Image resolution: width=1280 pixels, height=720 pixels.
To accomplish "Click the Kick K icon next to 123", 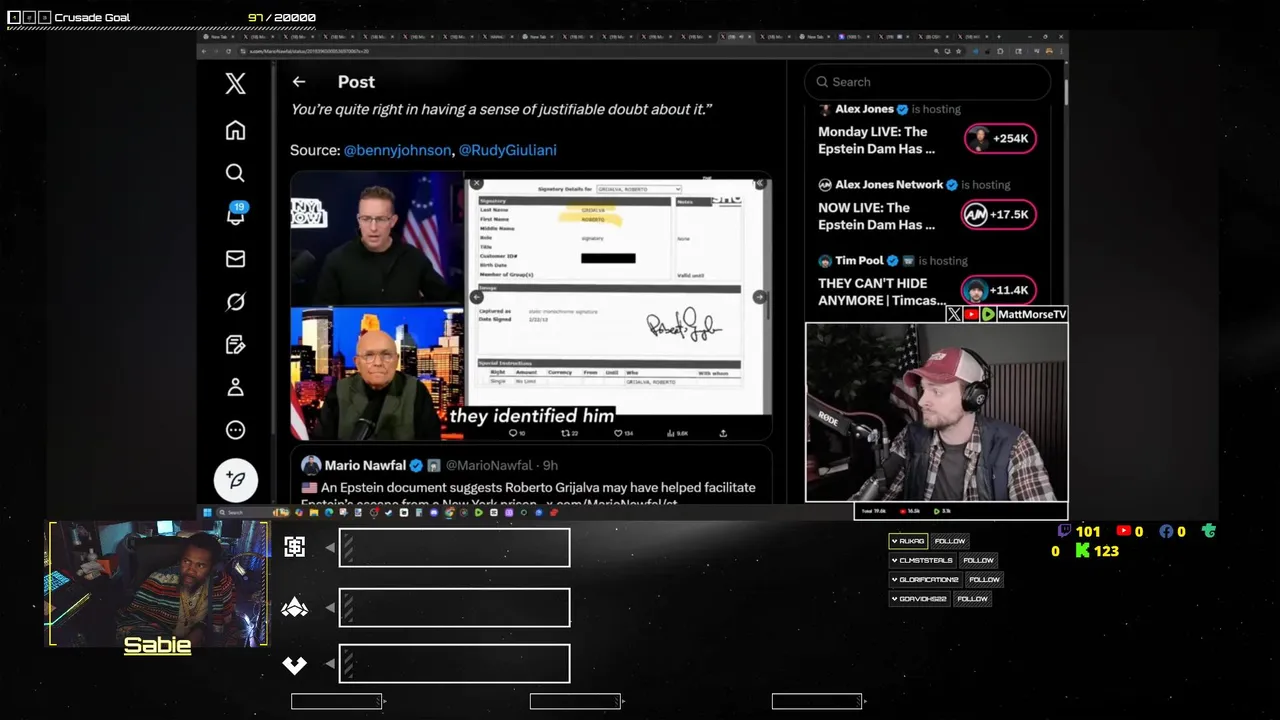I will (1082, 550).
